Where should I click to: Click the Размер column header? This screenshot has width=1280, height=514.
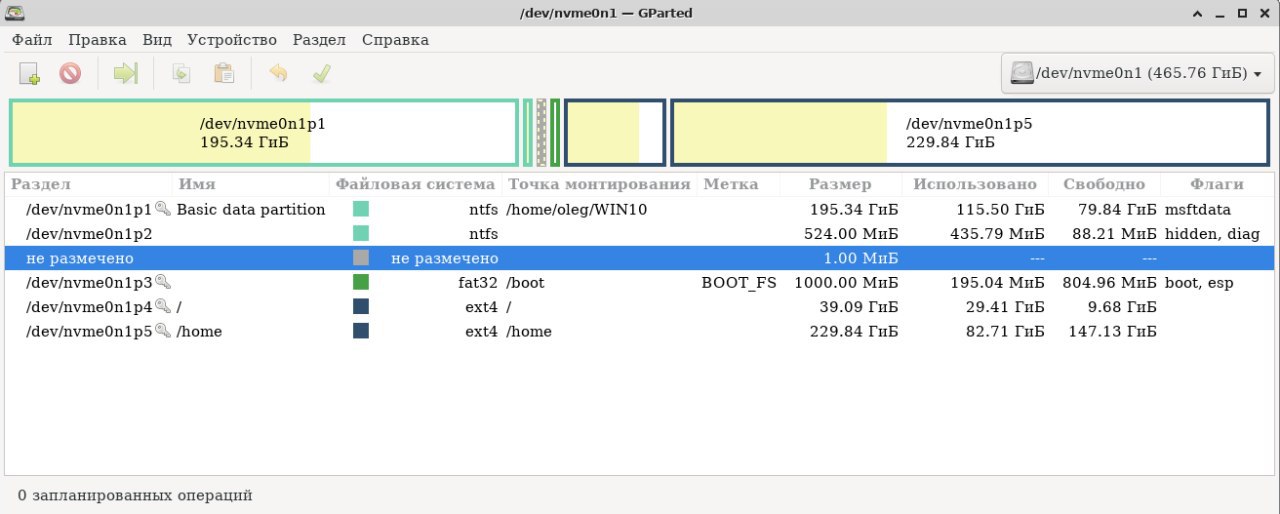pyautogui.click(x=840, y=184)
